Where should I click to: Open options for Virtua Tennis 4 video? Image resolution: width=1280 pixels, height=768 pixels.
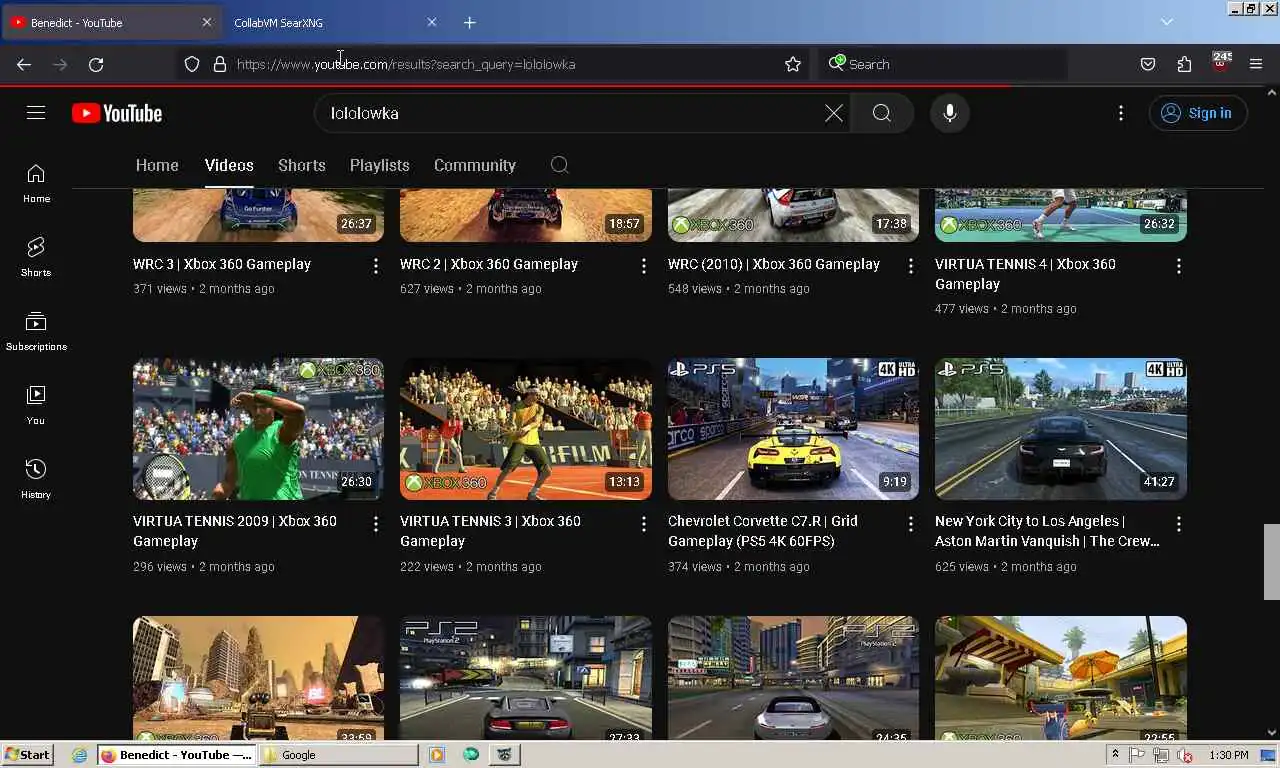coord(1179,266)
